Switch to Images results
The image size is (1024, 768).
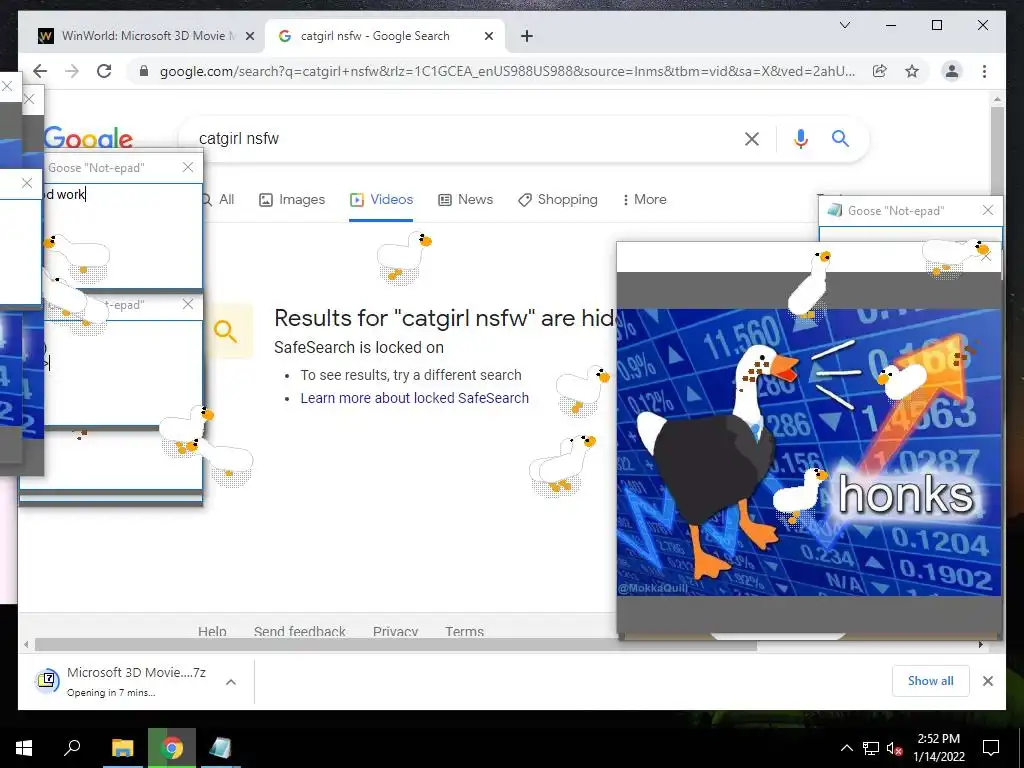(292, 199)
